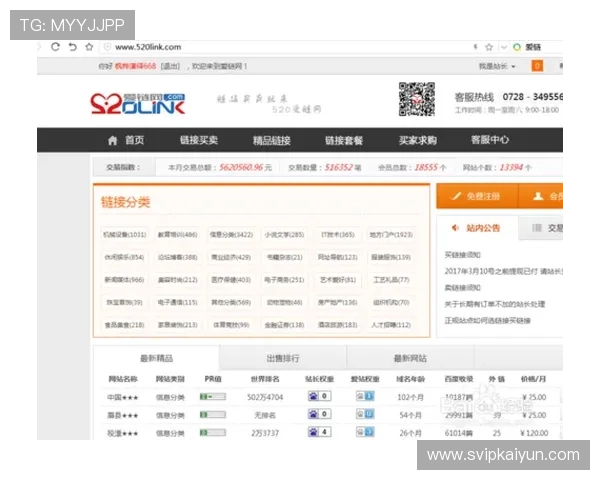Click the Baidu paw icon showing weight 4
This screenshot has height=480, width=600.
313,432
